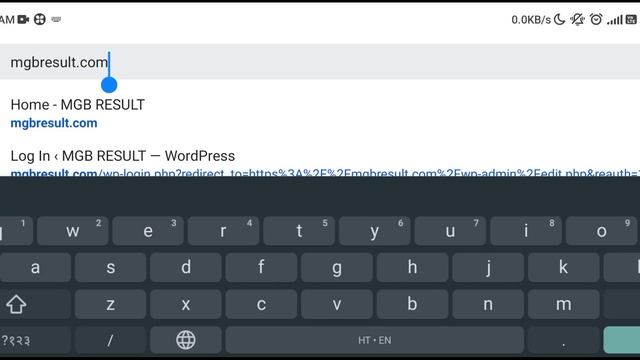The image size is (640, 360).
Task: Tap the letter g key
Action: click(337, 267)
